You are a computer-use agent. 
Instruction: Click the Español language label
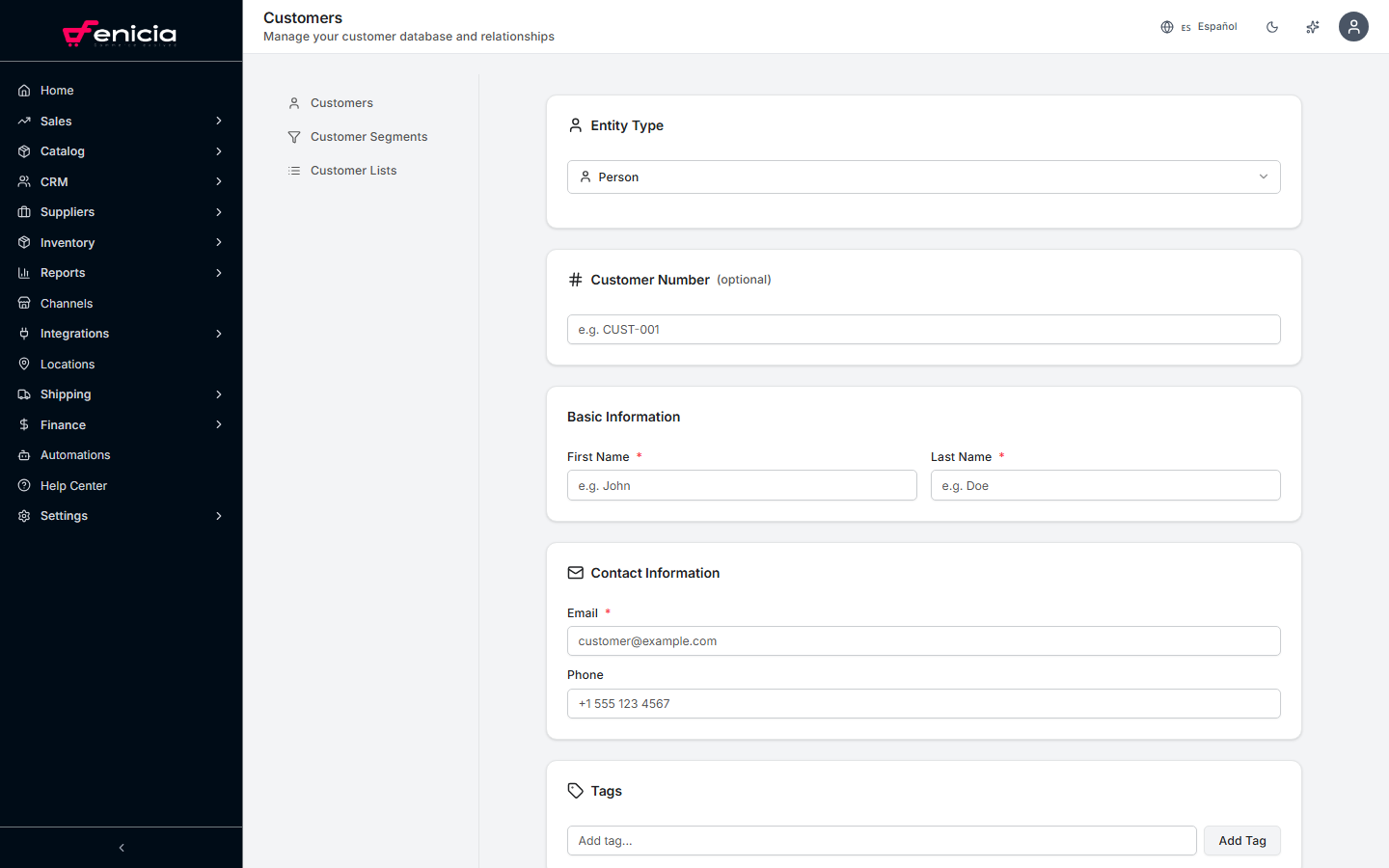coord(1216,26)
